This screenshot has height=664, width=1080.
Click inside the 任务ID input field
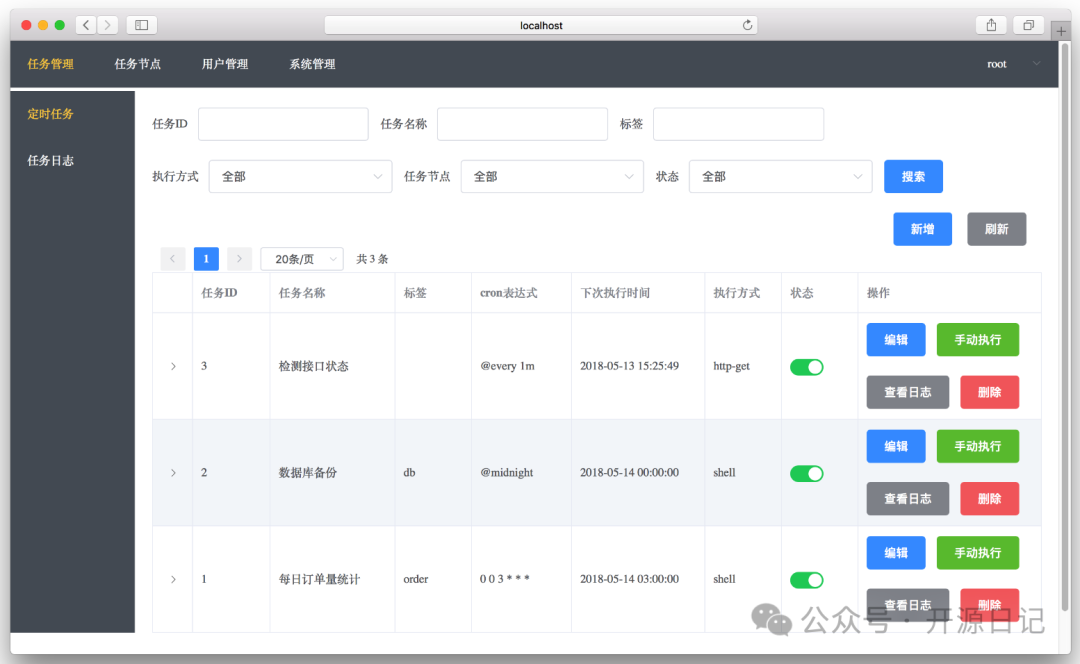[283, 124]
